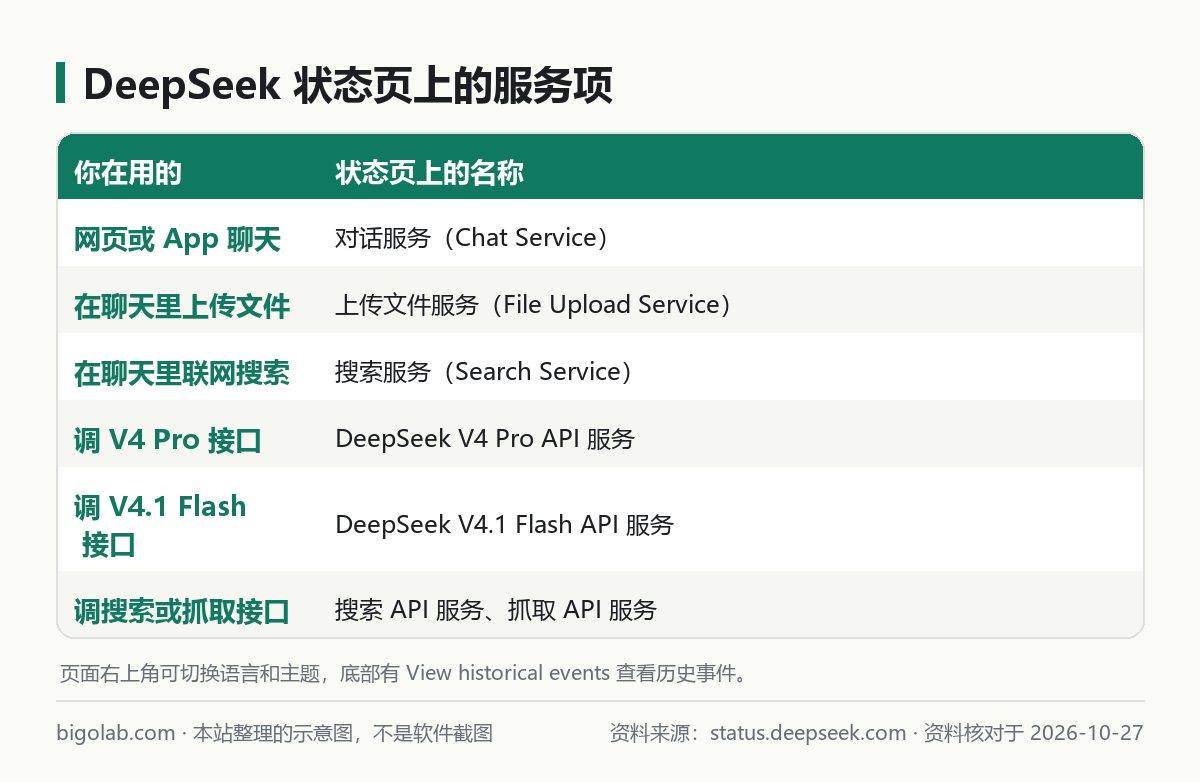Click the footer text 'bigolab.com · 本站整理的示意图'
The width and height of the screenshot is (1200, 782).
pos(207,733)
